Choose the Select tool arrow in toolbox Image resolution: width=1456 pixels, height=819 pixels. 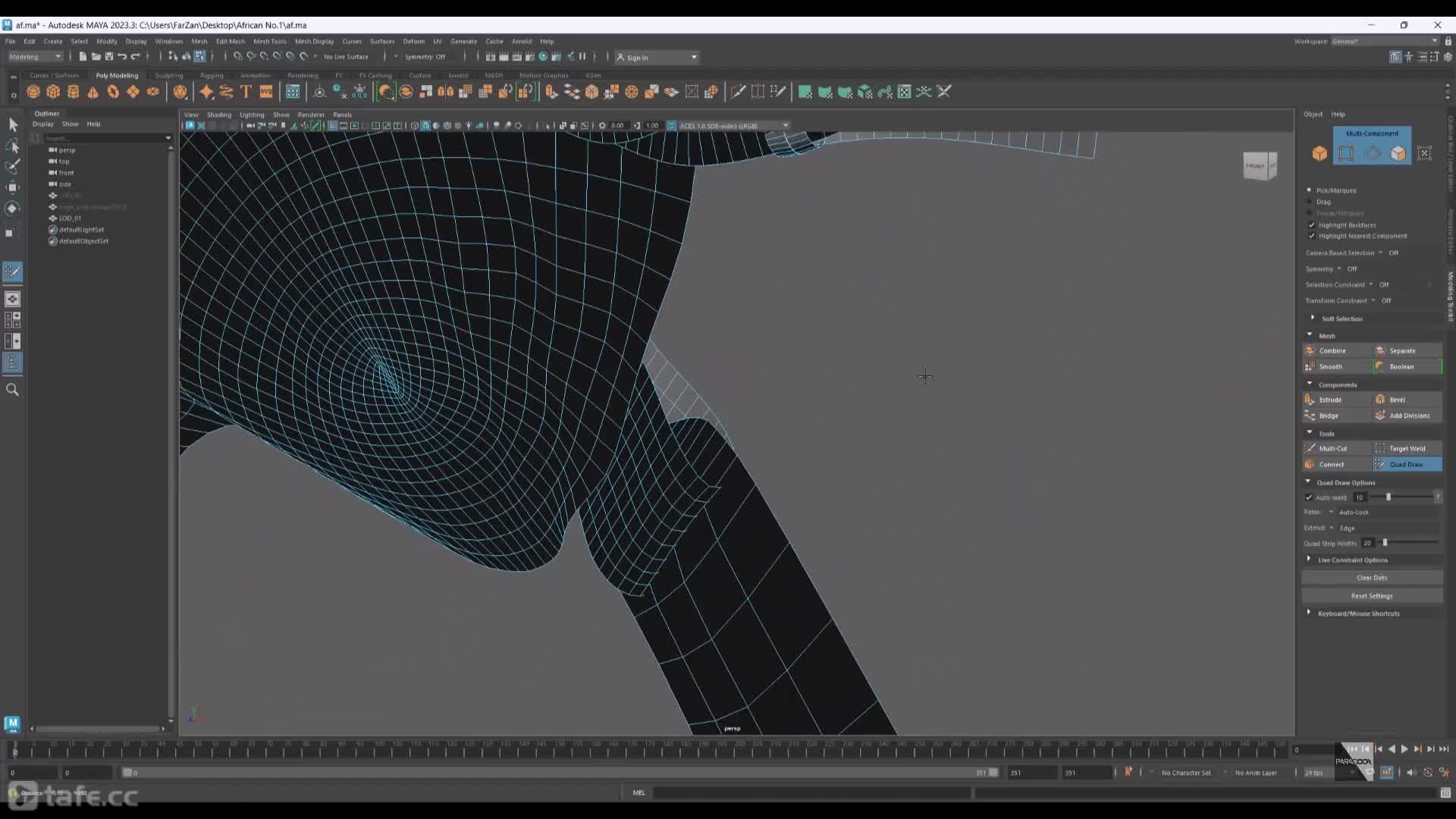13,124
